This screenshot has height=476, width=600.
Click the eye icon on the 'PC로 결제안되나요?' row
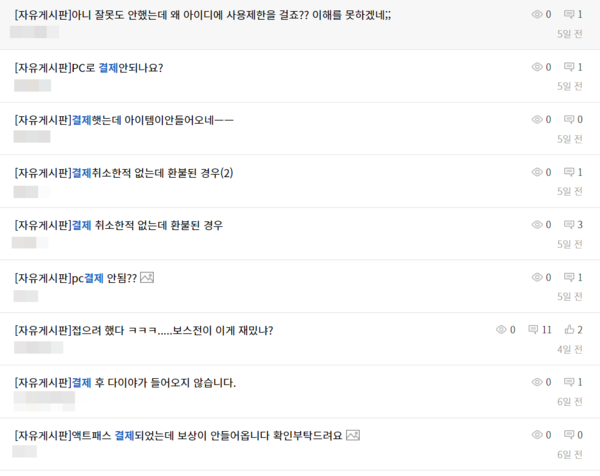click(x=536, y=67)
